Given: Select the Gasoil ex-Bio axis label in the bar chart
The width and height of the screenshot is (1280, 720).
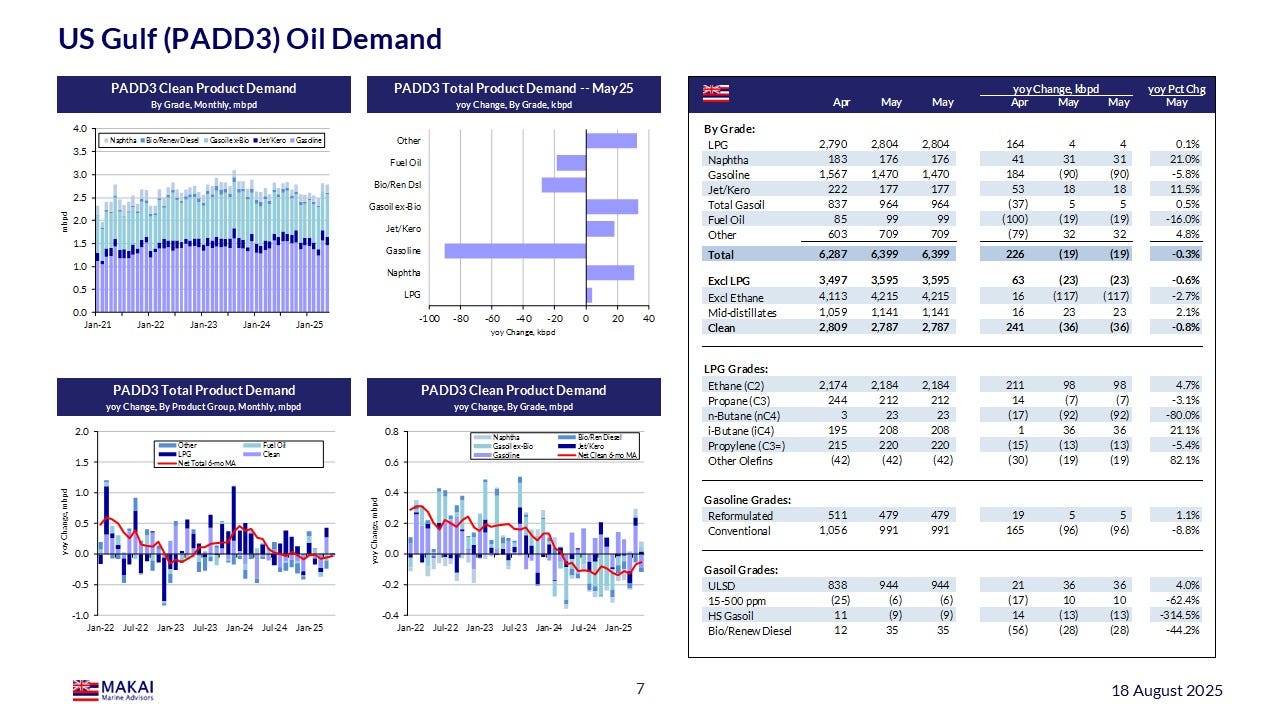Looking at the screenshot, I should pos(397,207).
